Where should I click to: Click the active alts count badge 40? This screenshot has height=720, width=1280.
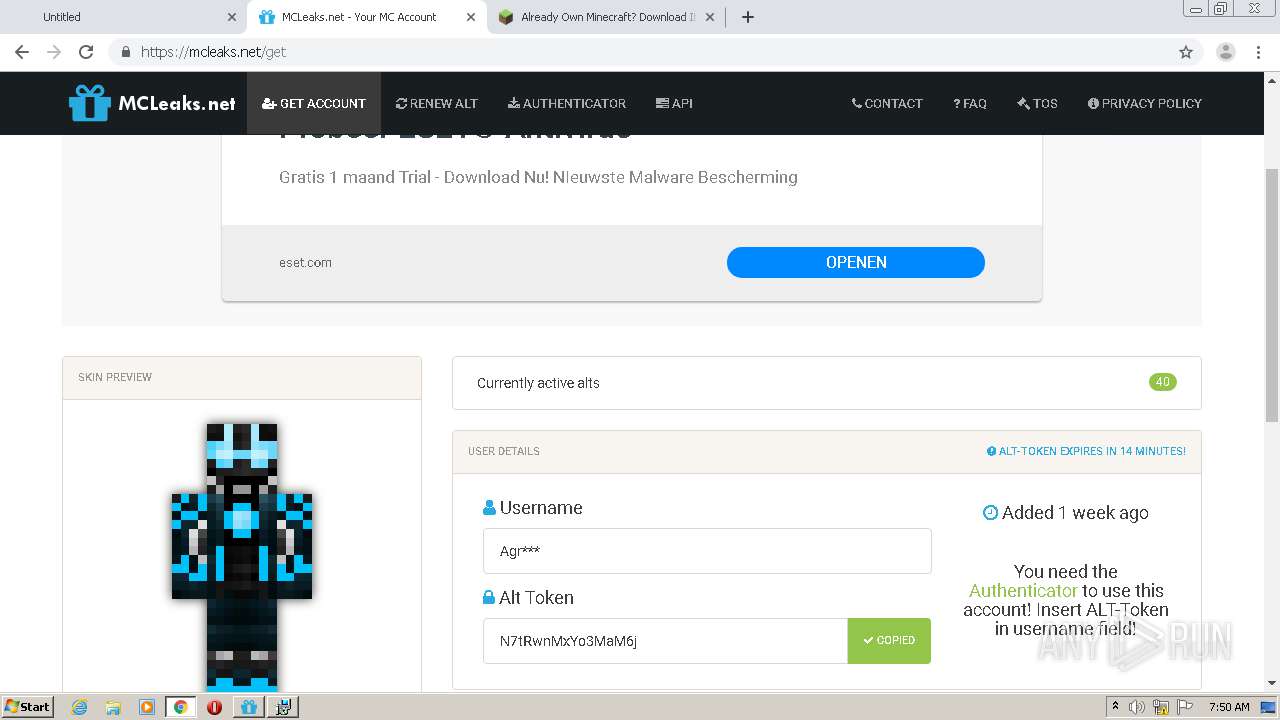(1163, 382)
